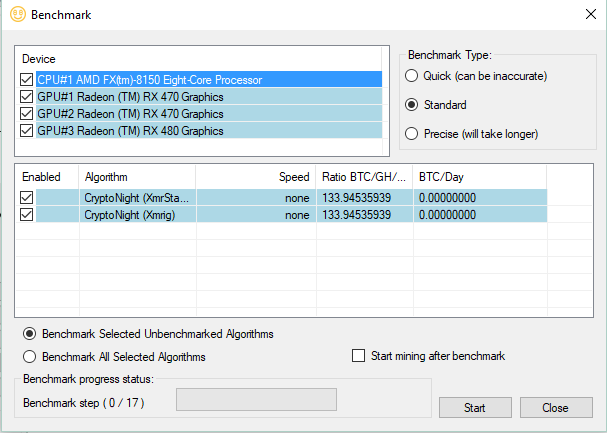Select Benchmark All Selected Algorithms option
Viewport: 607px width, 433px height.
point(29,357)
